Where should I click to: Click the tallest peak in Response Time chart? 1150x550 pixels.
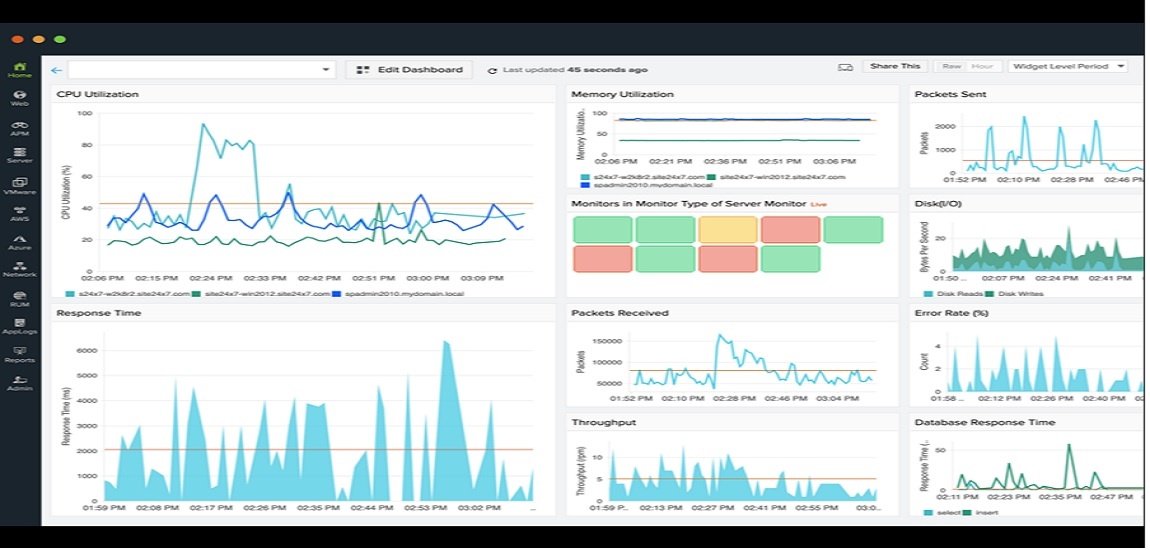(x=445, y=343)
